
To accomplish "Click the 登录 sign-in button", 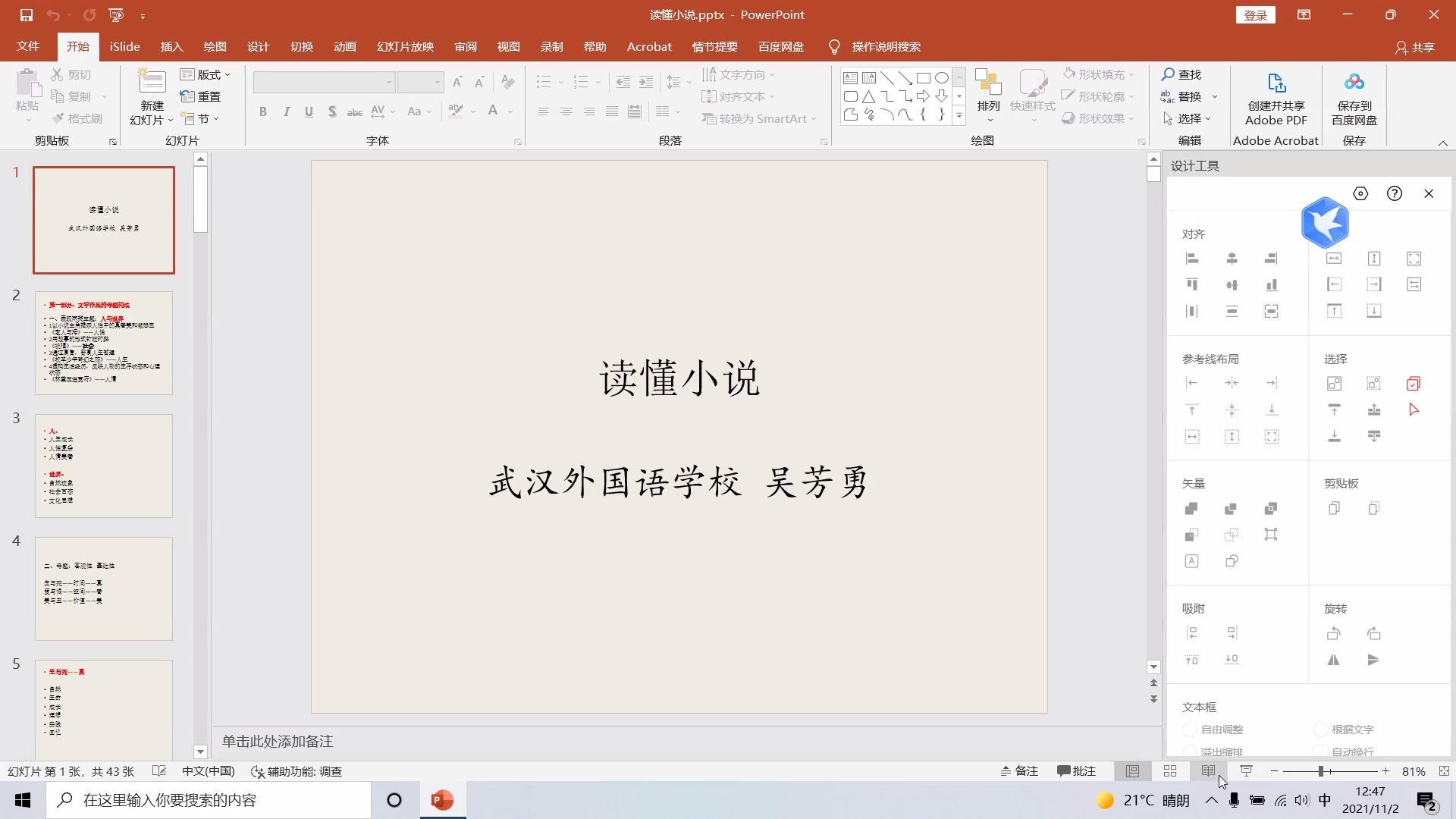I will pyautogui.click(x=1255, y=14).
